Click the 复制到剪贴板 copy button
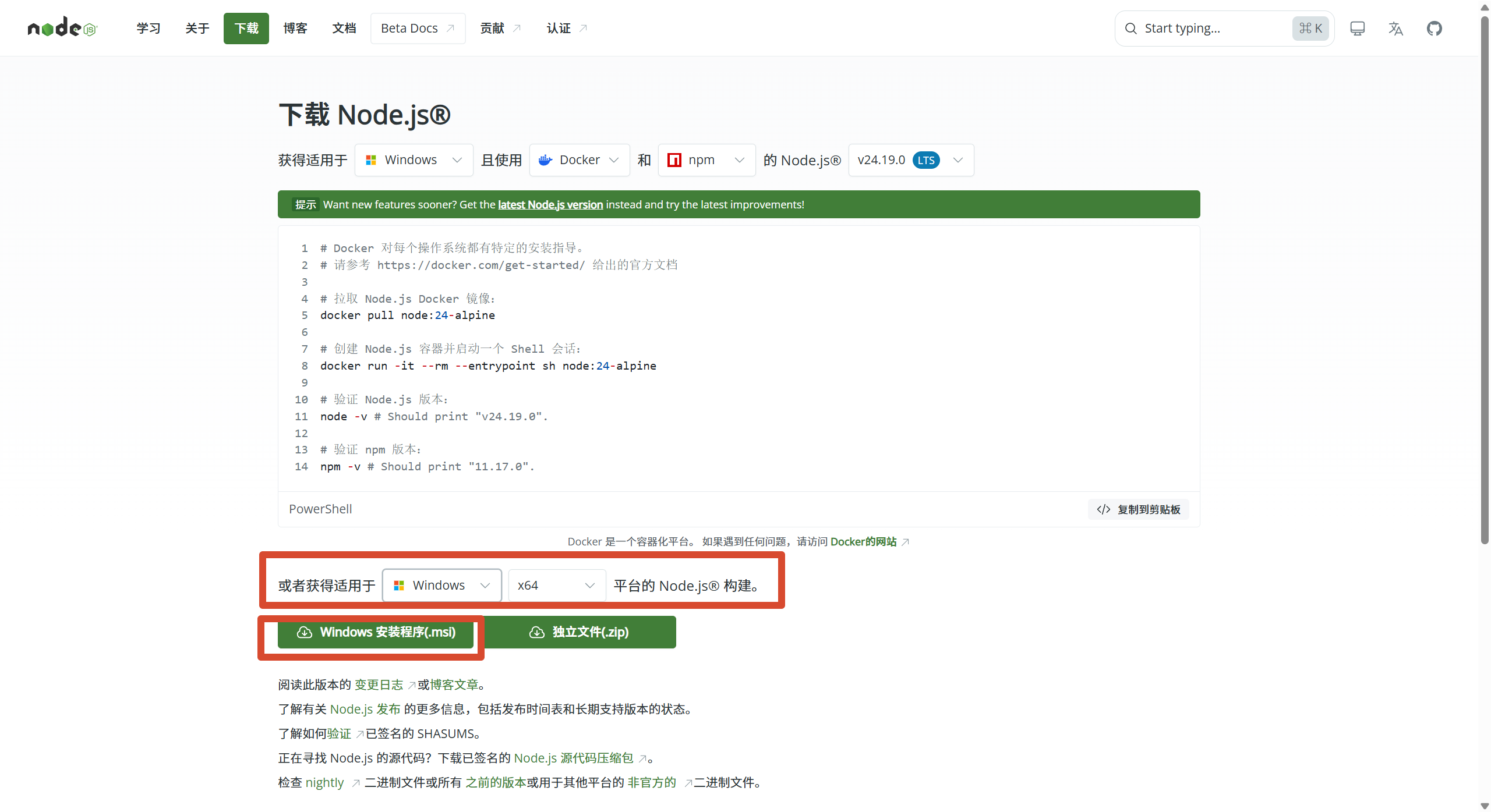This screenshot has height=812, width=1491. [x=1138, y=509]
